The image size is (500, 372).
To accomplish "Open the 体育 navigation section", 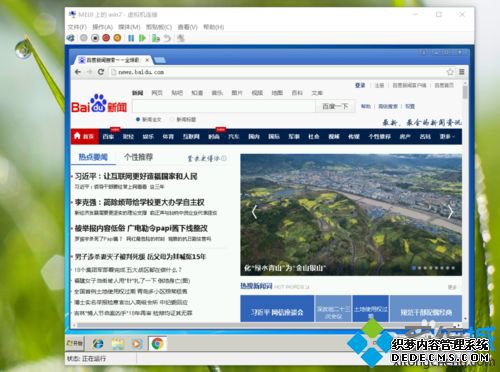I will pos(168,136).
